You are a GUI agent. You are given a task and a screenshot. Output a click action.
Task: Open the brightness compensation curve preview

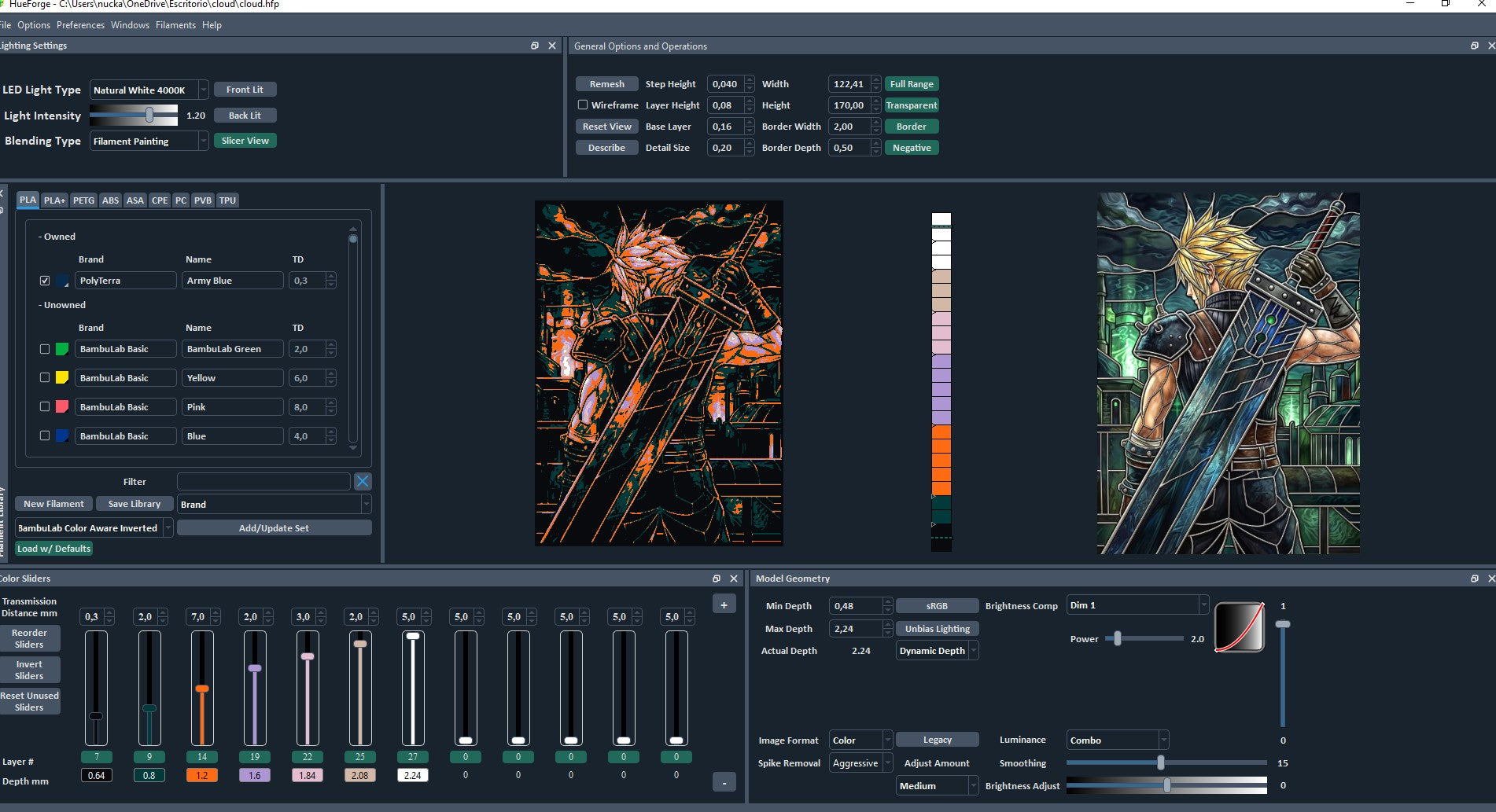point(1240,627)
